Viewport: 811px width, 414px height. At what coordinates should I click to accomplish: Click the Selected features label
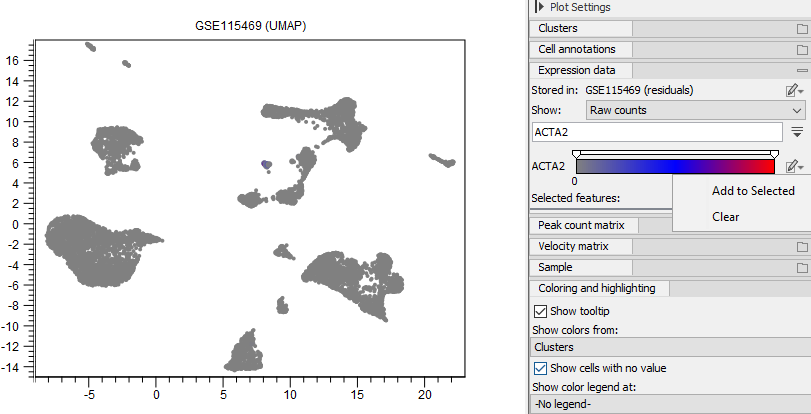pos(576,198)
